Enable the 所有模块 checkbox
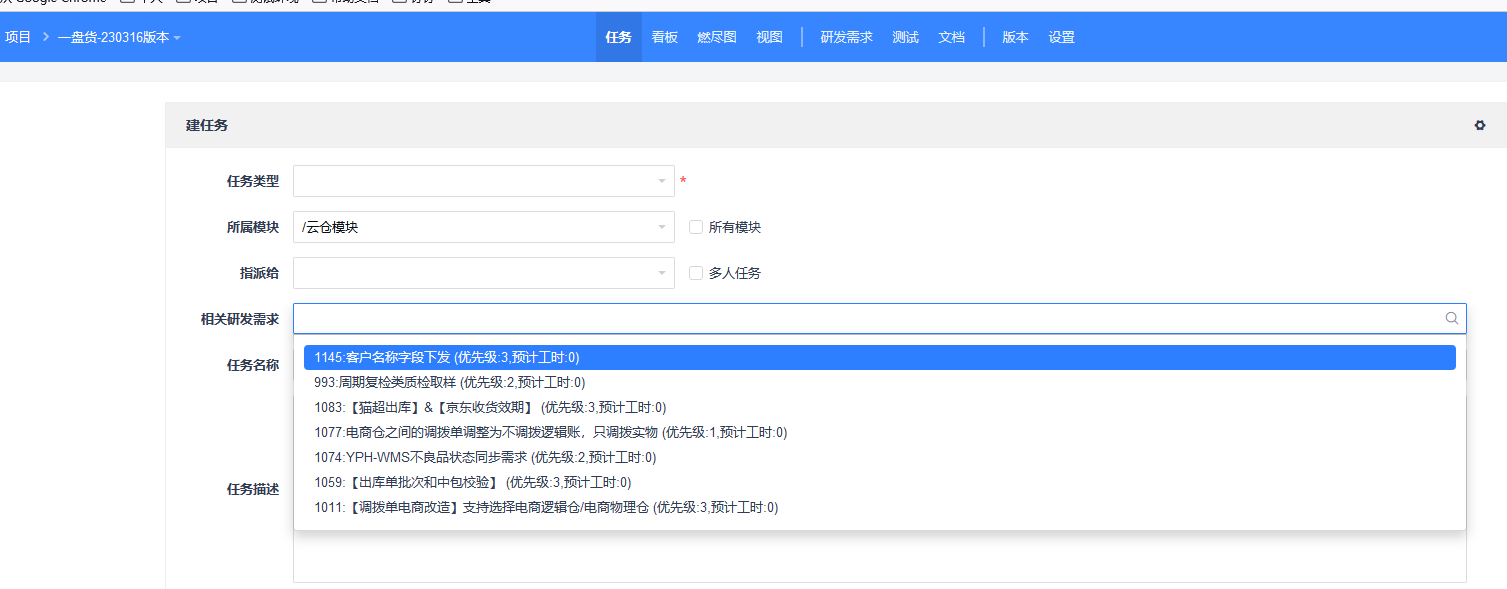This screenshot has width=1507, height=589. 696,227
